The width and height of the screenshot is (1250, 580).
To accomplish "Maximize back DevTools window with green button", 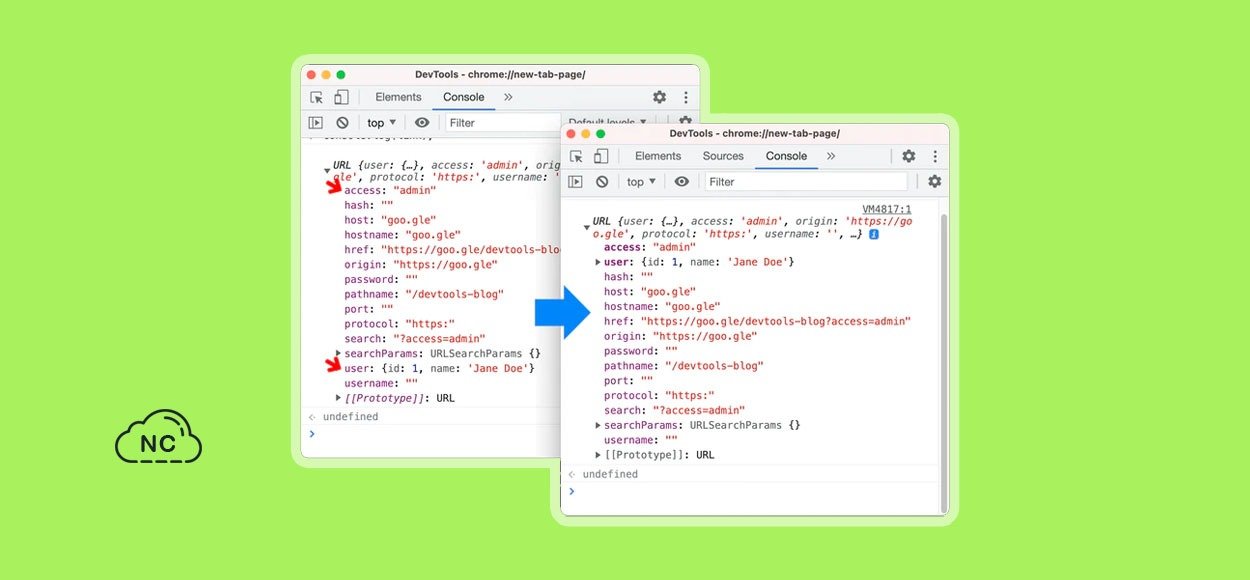I will [341, 74].
